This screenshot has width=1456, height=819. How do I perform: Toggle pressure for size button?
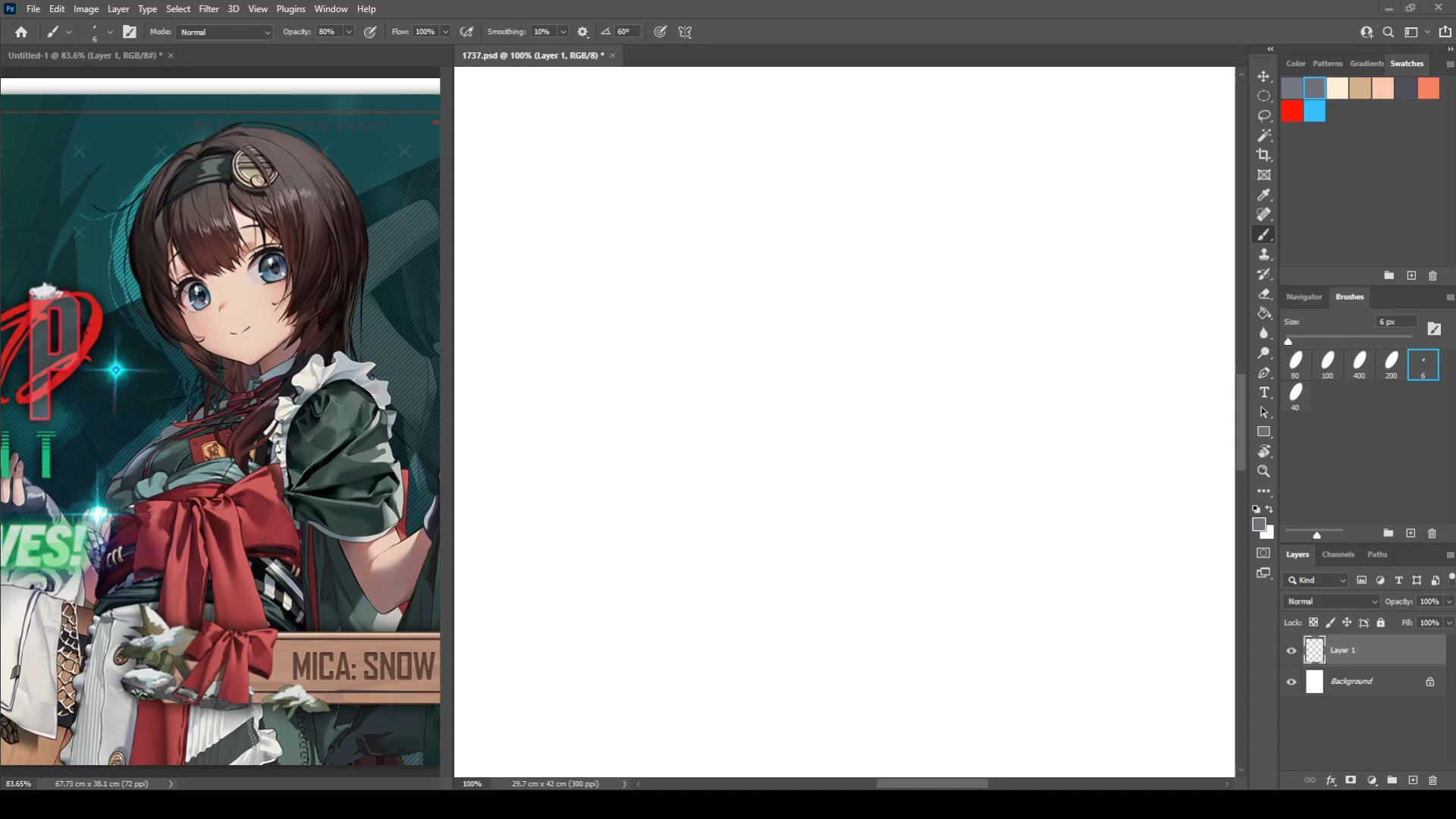point(661,32)
